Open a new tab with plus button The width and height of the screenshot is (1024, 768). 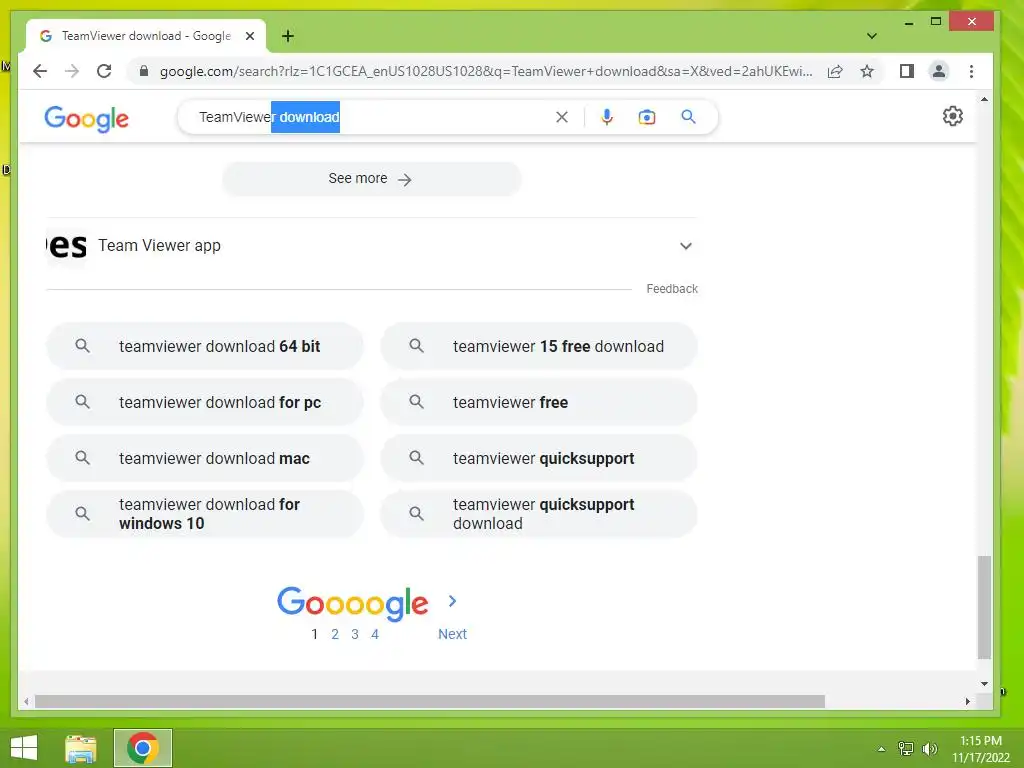(287, 36)
